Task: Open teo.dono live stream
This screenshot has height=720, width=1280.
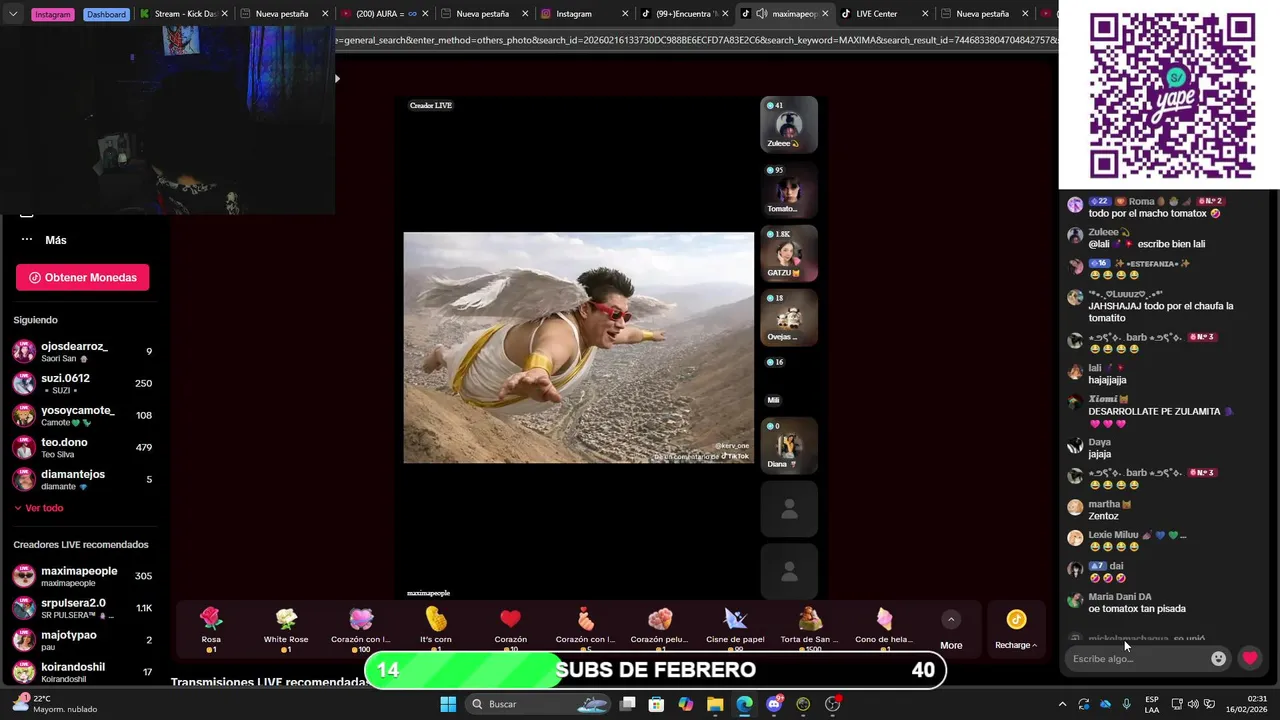Action: click(82, 448)
